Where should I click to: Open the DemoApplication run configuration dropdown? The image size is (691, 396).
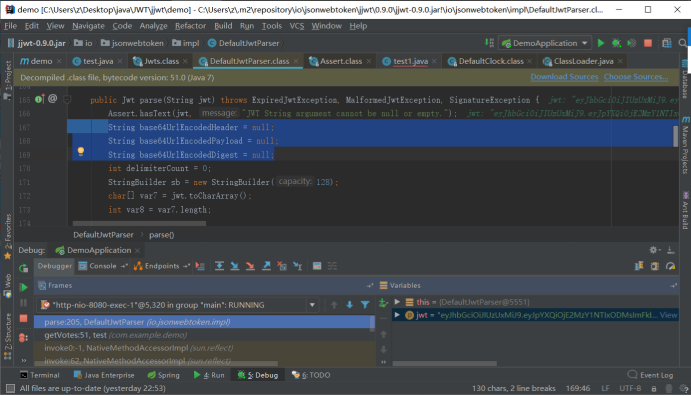coord(545,43)
